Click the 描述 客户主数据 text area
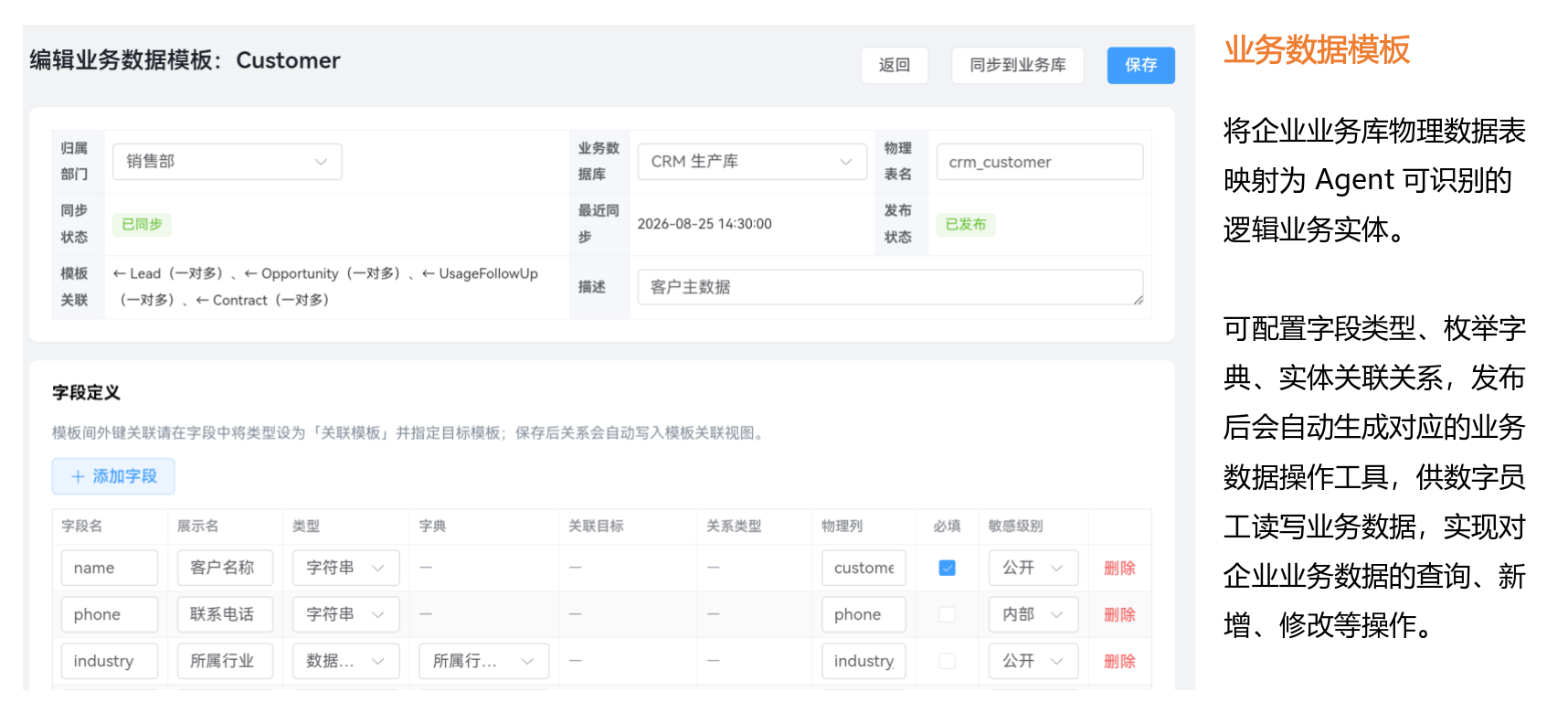The image size is (1568, 713). [890, 287]
